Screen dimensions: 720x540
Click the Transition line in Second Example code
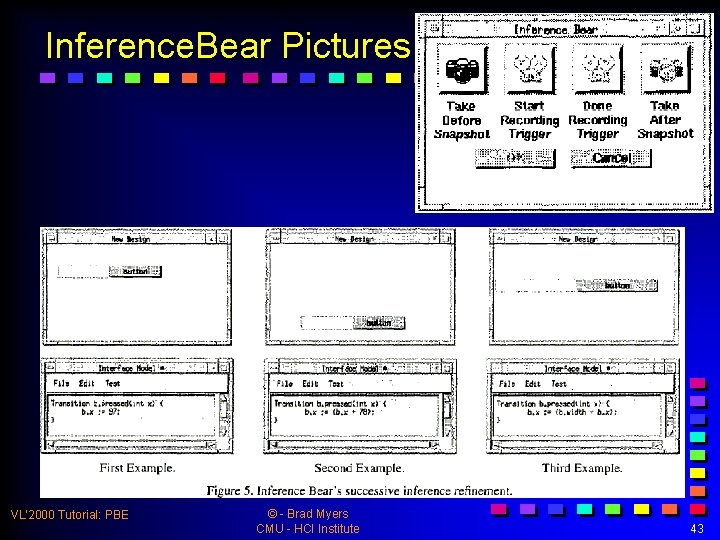(x=330, y=404)
